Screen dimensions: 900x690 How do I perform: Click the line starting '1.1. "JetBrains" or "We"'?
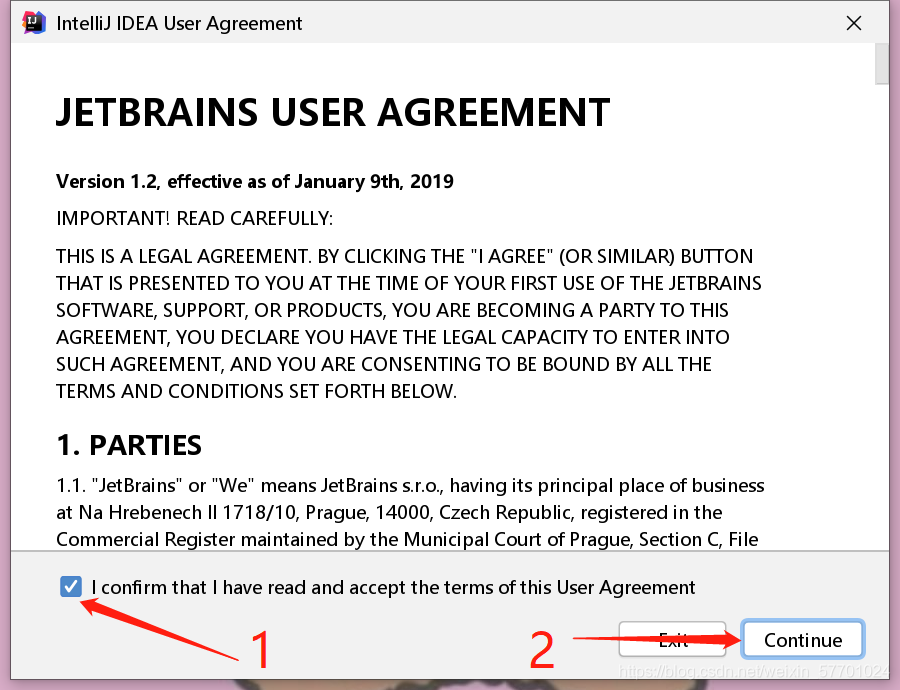click(x=410, y=486)
